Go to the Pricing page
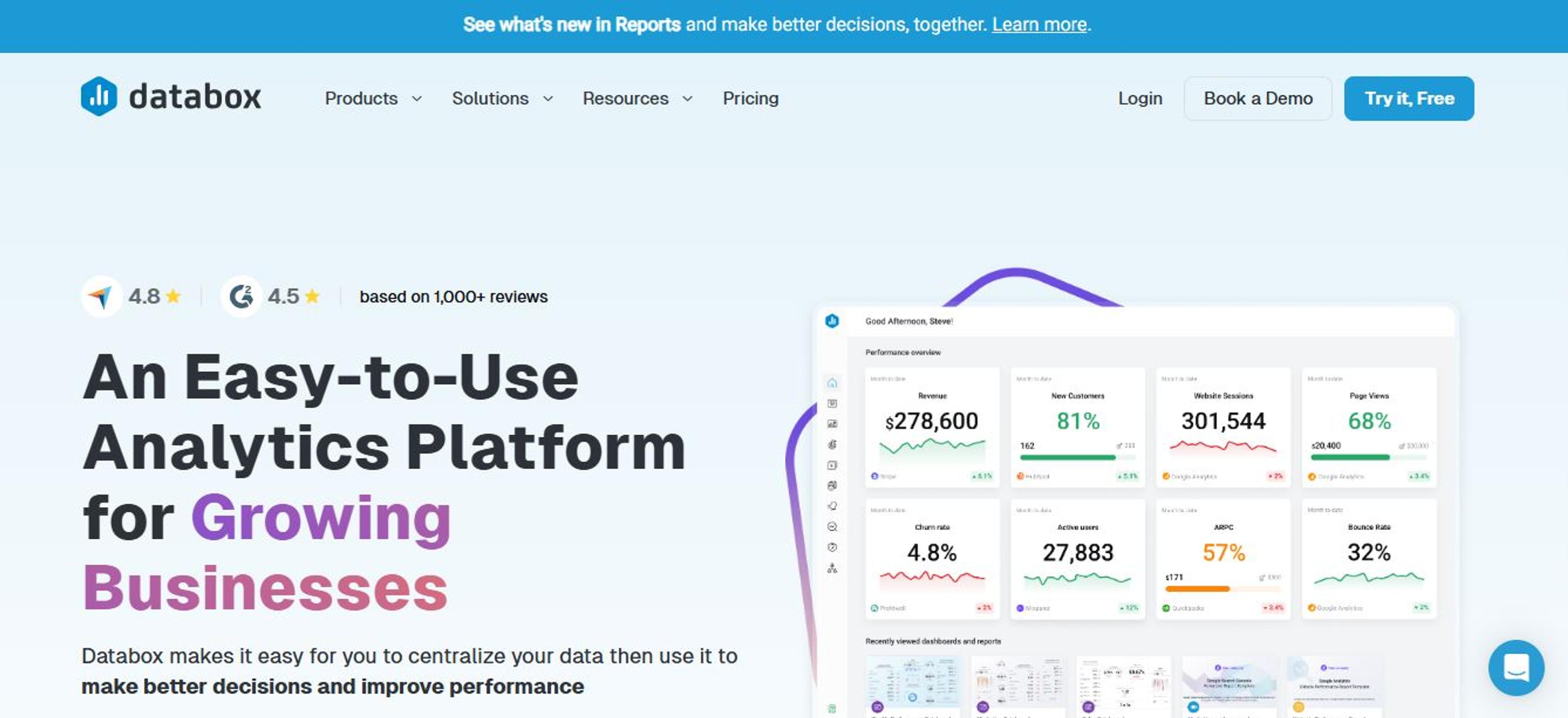The image size is (1568, 718). click(751, 98)
